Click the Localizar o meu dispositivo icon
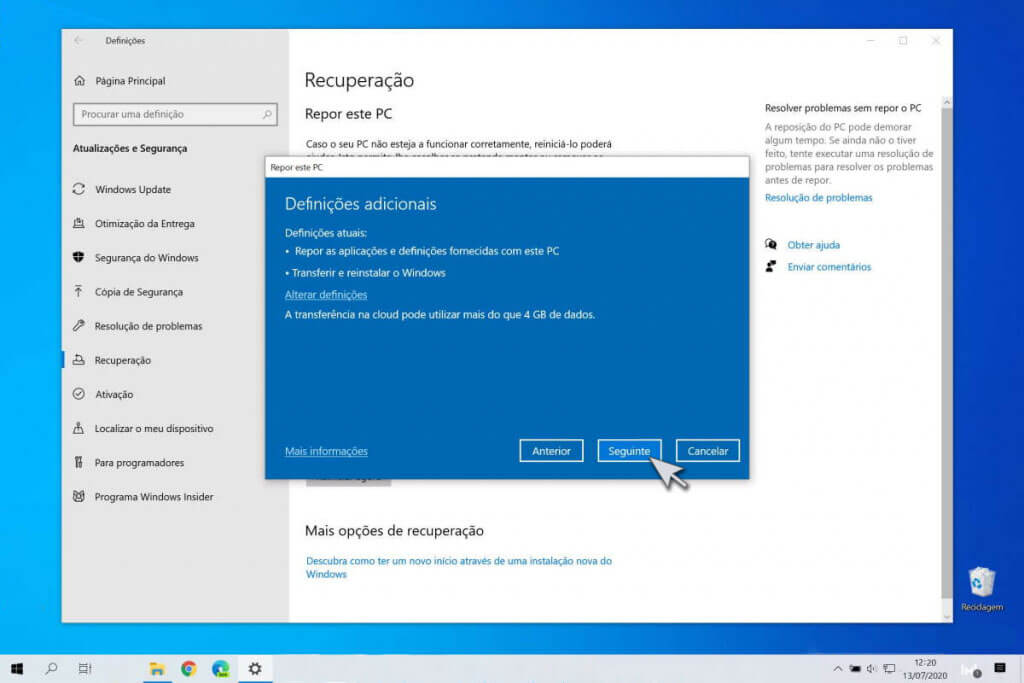 (x=79, y=428)
